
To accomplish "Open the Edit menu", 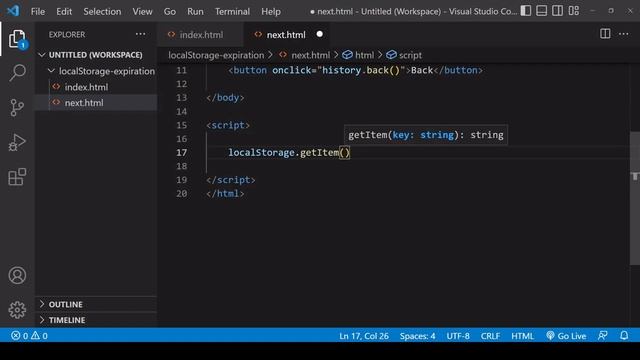I will 64,11.
